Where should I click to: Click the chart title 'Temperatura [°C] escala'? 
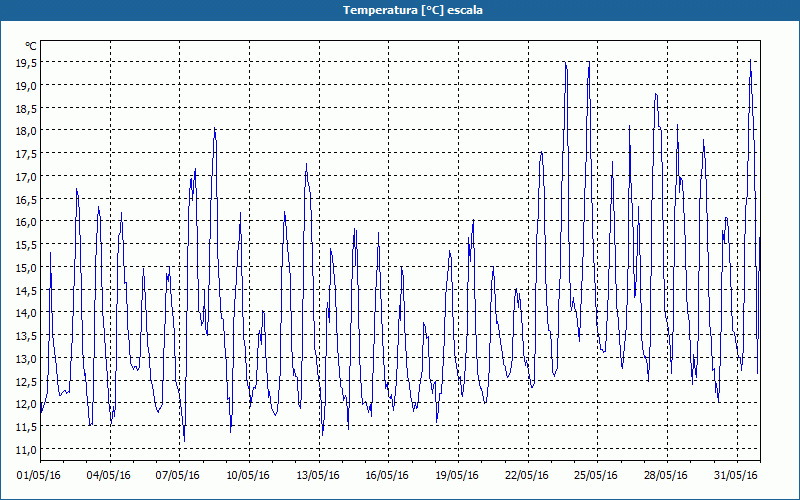413,10
